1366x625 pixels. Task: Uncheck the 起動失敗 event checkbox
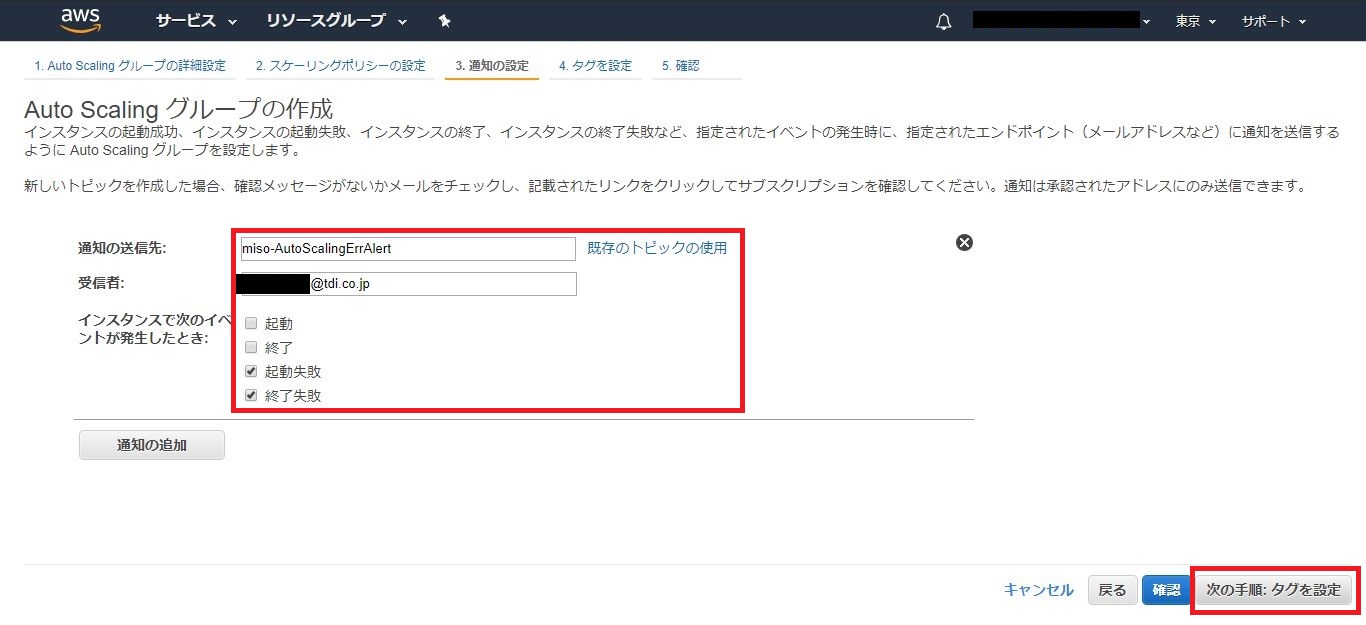(x=251, y=371)
